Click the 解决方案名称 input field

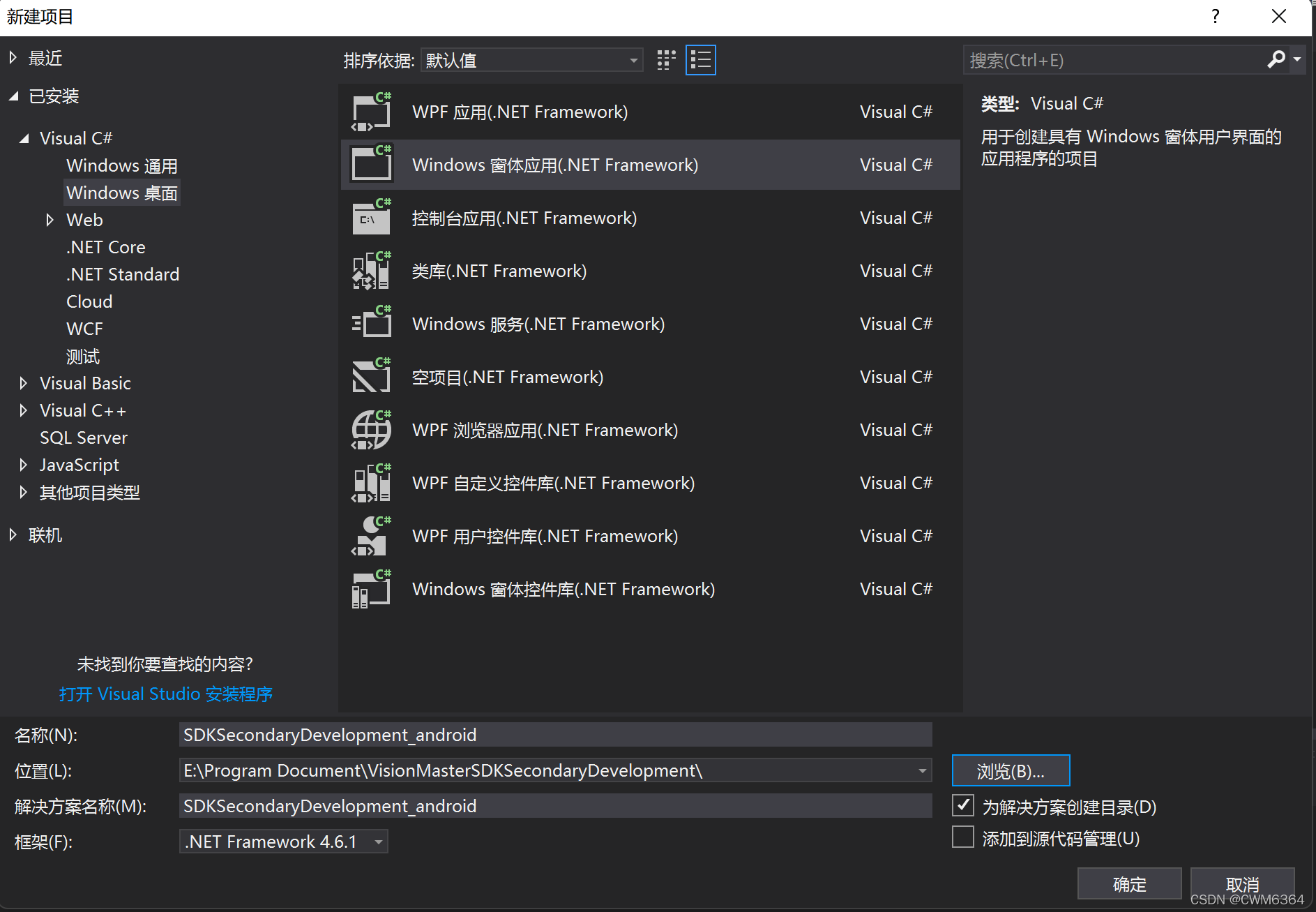click(556, 806)
